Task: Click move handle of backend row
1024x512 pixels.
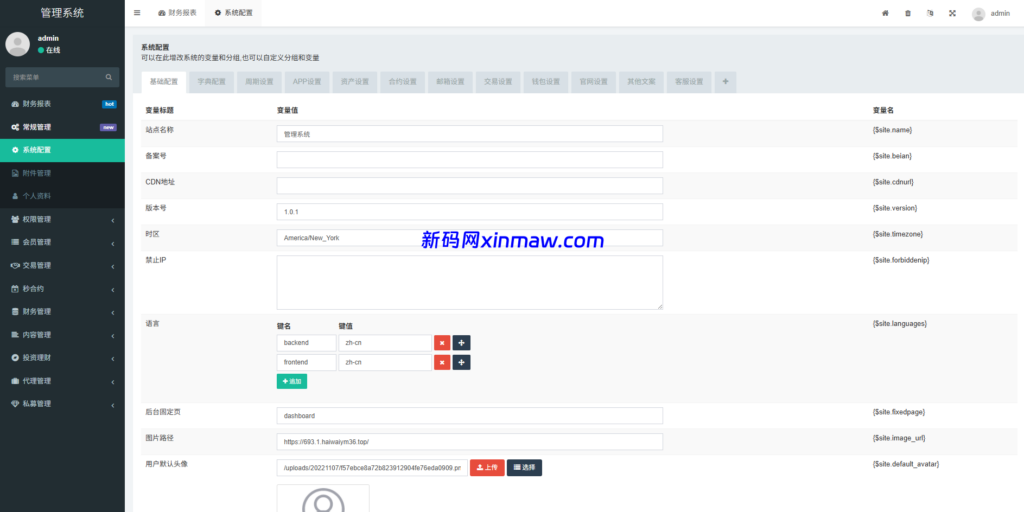Action: pos(462,343)
